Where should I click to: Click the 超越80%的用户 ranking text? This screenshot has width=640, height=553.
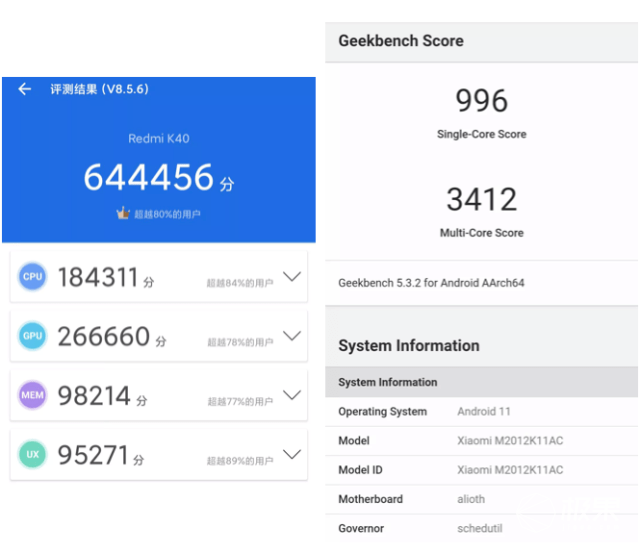[167, 214]
